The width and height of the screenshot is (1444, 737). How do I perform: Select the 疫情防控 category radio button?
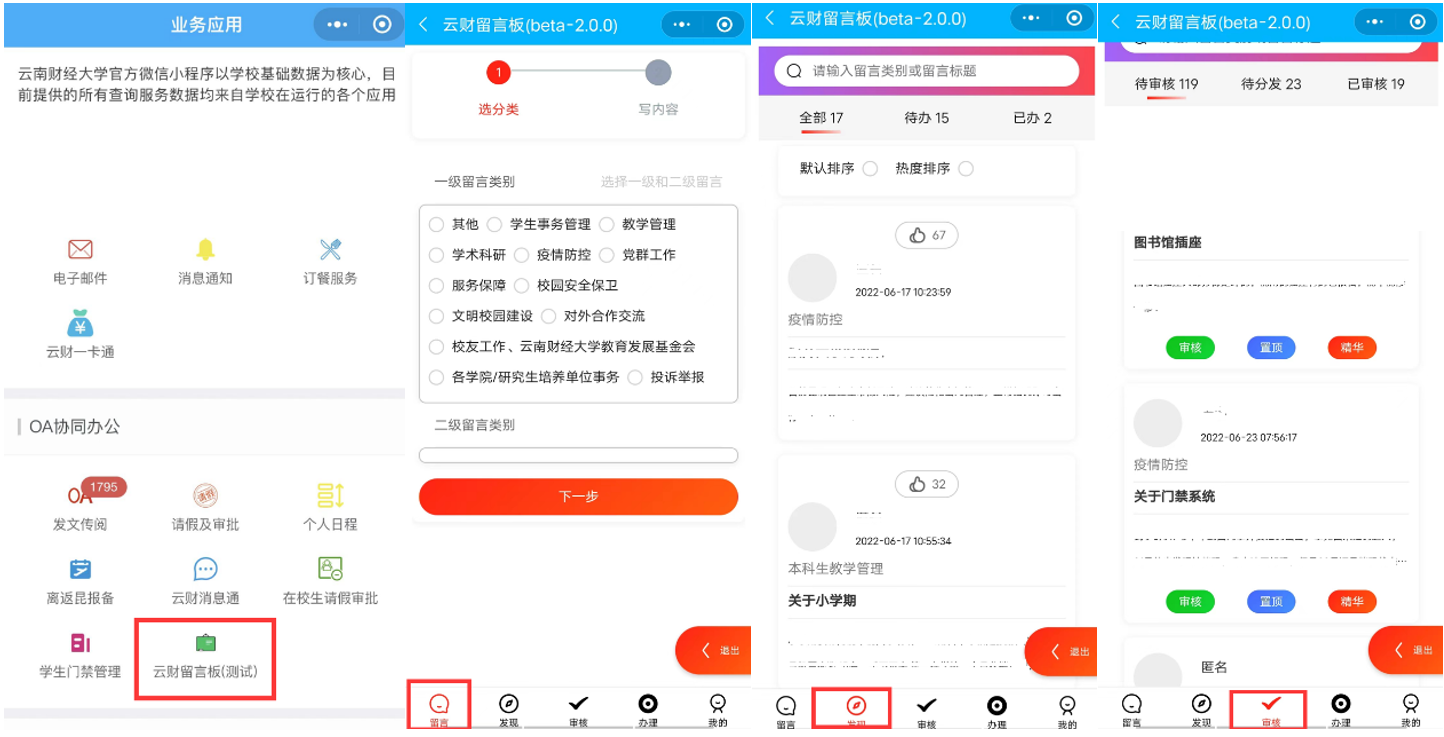click(521, 255)
